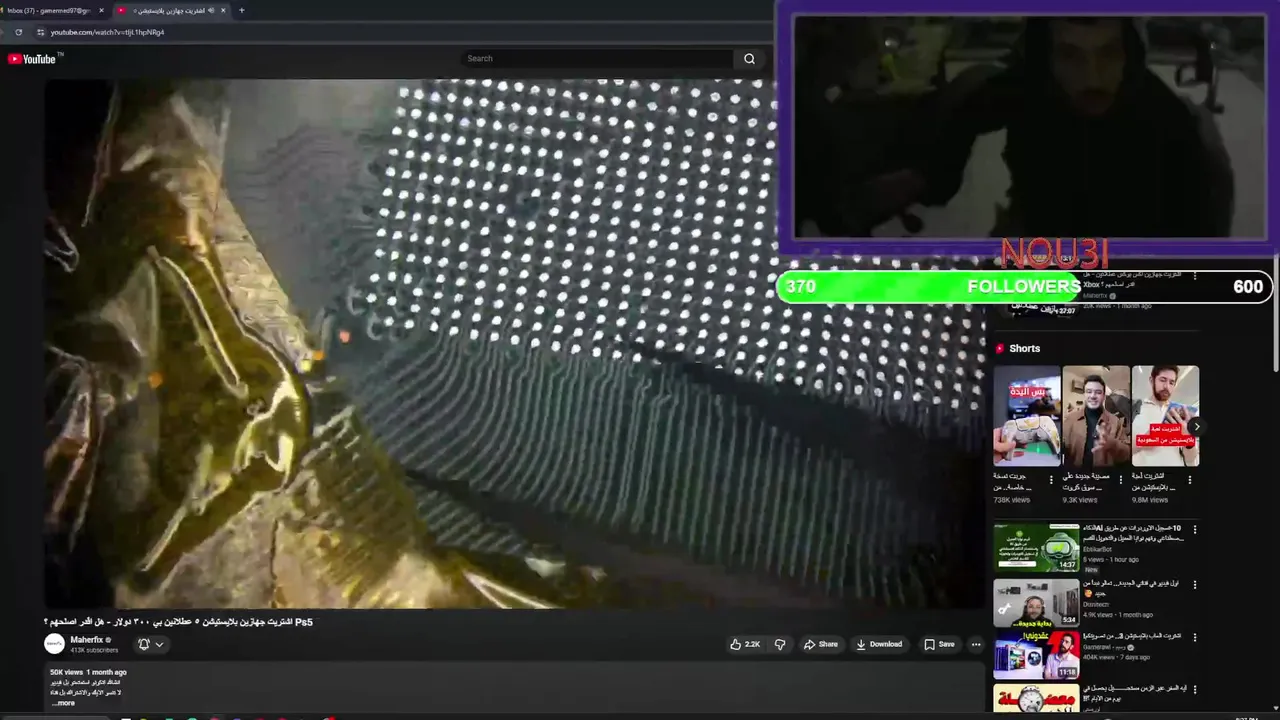This screenshot has height=720, width=1280.
Task: Like the video (2.2K thumbs up)
Action: tap(745, 644)
